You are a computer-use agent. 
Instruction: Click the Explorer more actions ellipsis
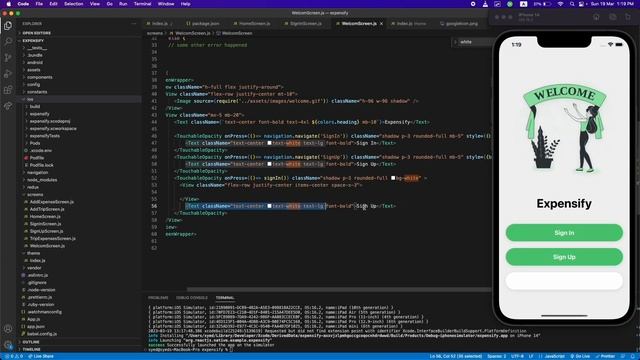pyautogui.click(x=134, y=24)
